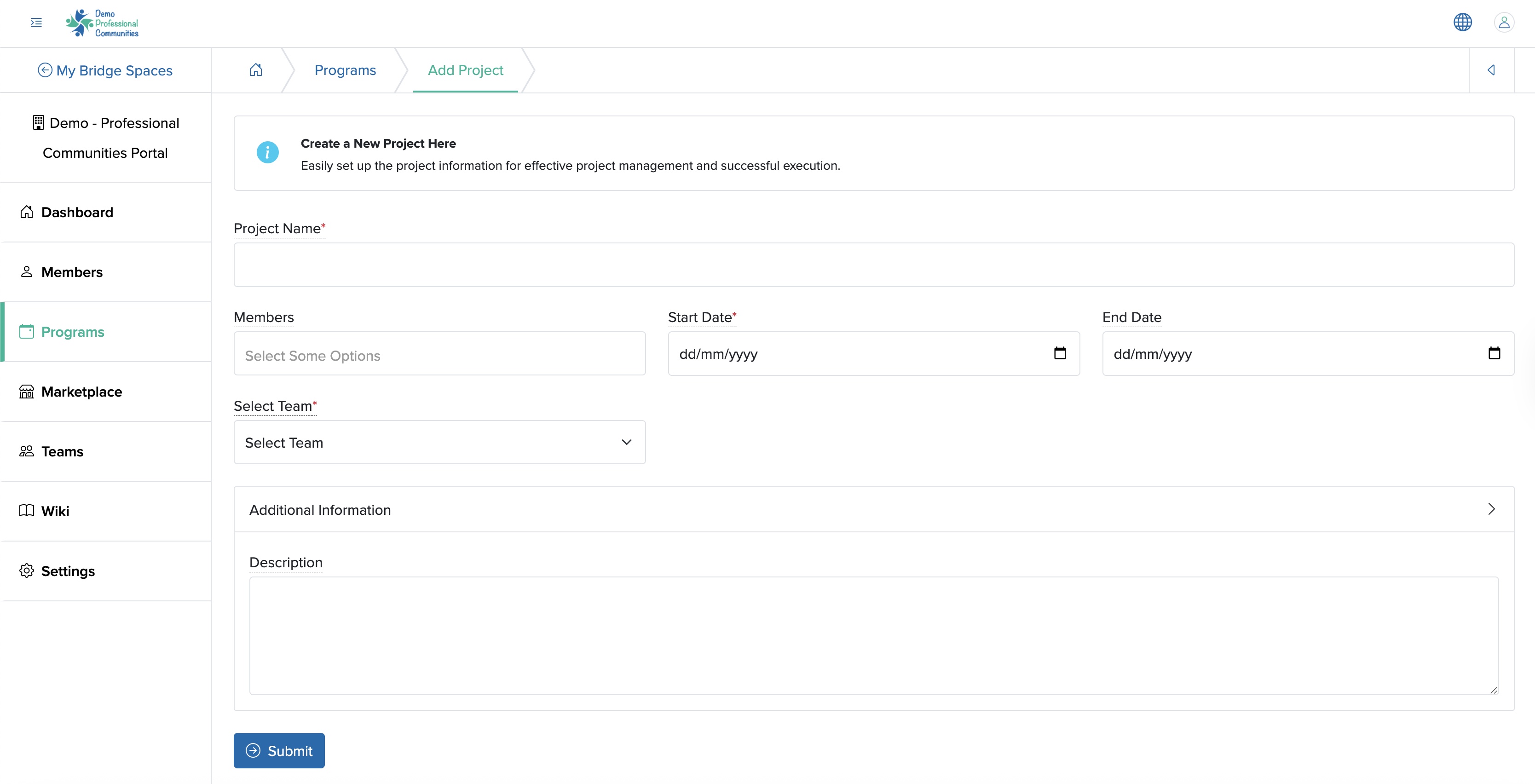Screen dimensions: 1535x784
Task: Open the Settings menu item
Action: coord(106,571)
